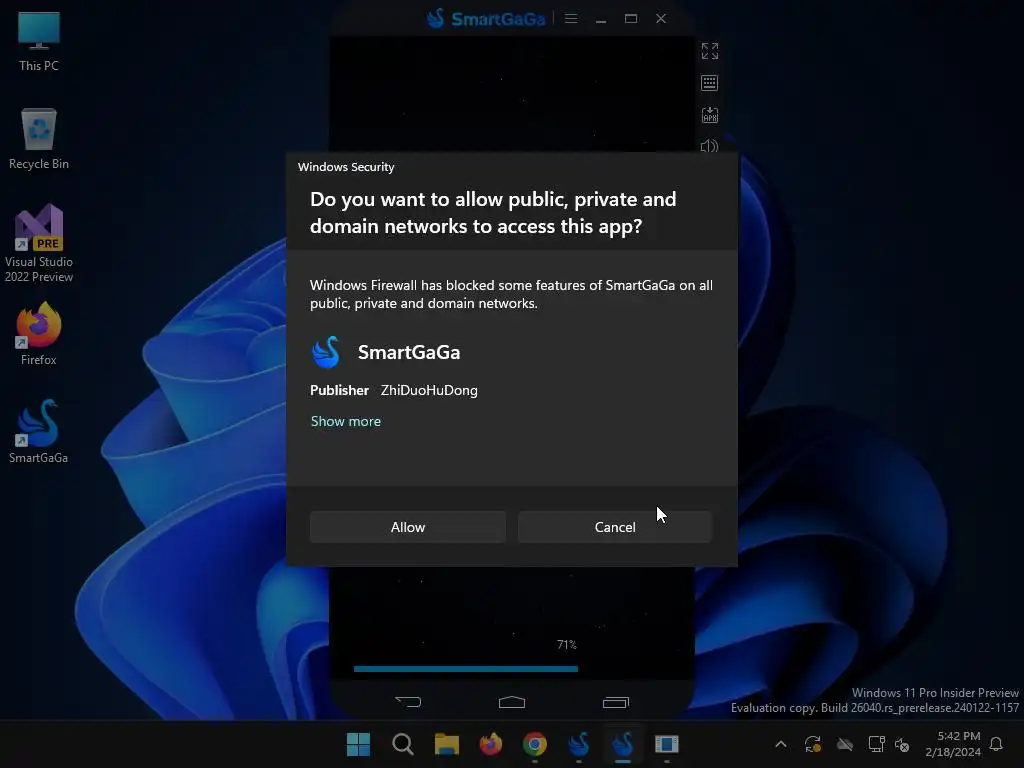Open the notification bell
Screen dimensions: 1024x768
click(996, 744)
